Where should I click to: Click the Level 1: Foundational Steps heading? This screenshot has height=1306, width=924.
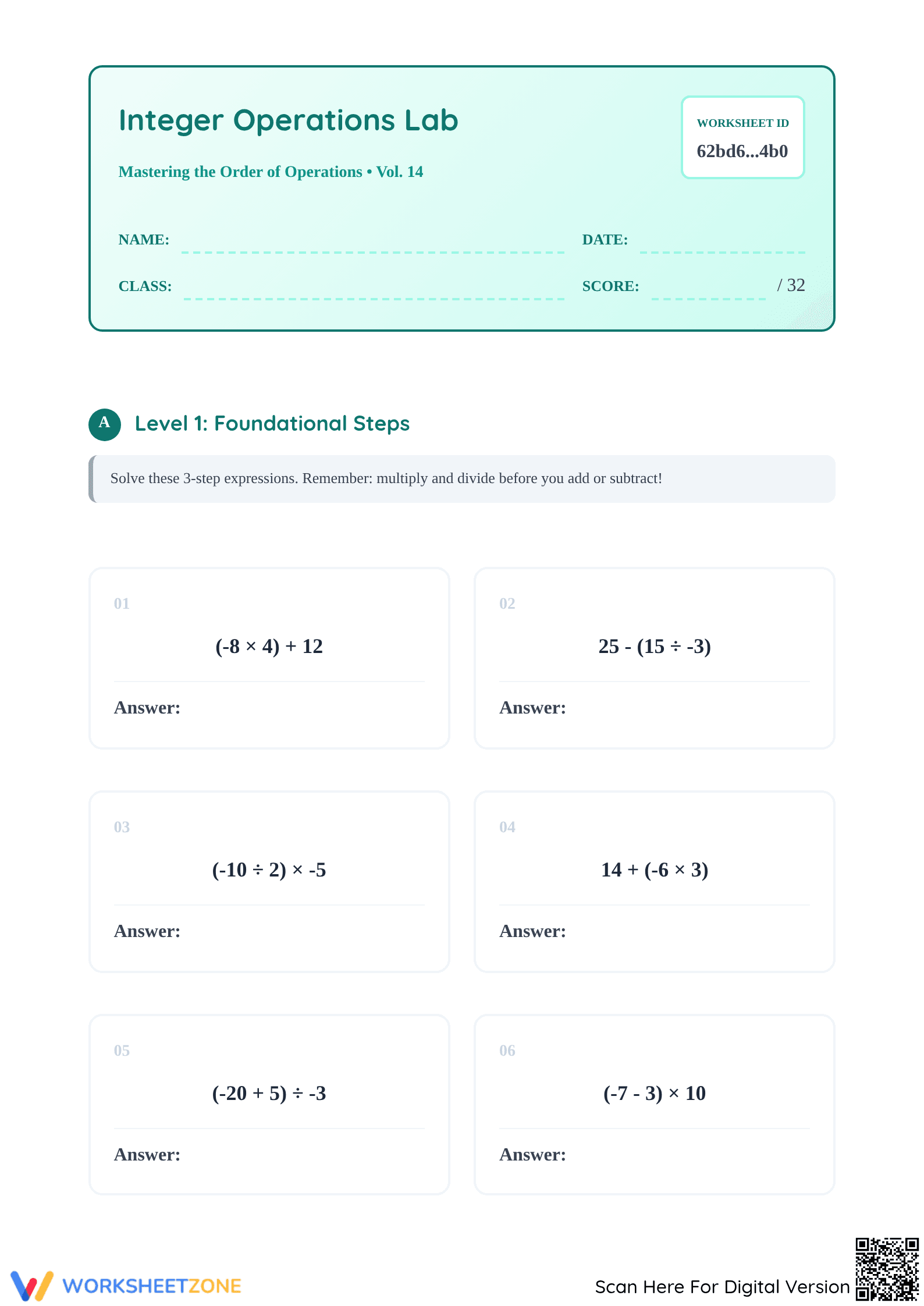[272, 424]
